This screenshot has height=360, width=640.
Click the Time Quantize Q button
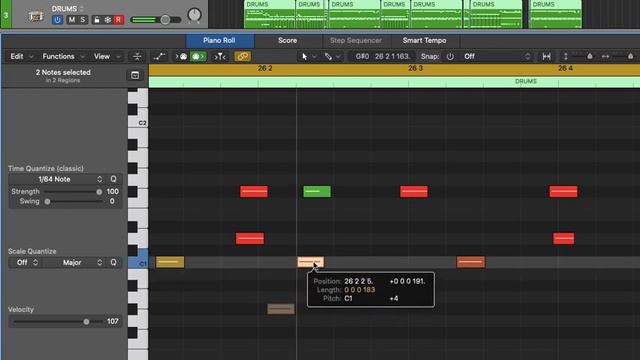tap(113, 179)
